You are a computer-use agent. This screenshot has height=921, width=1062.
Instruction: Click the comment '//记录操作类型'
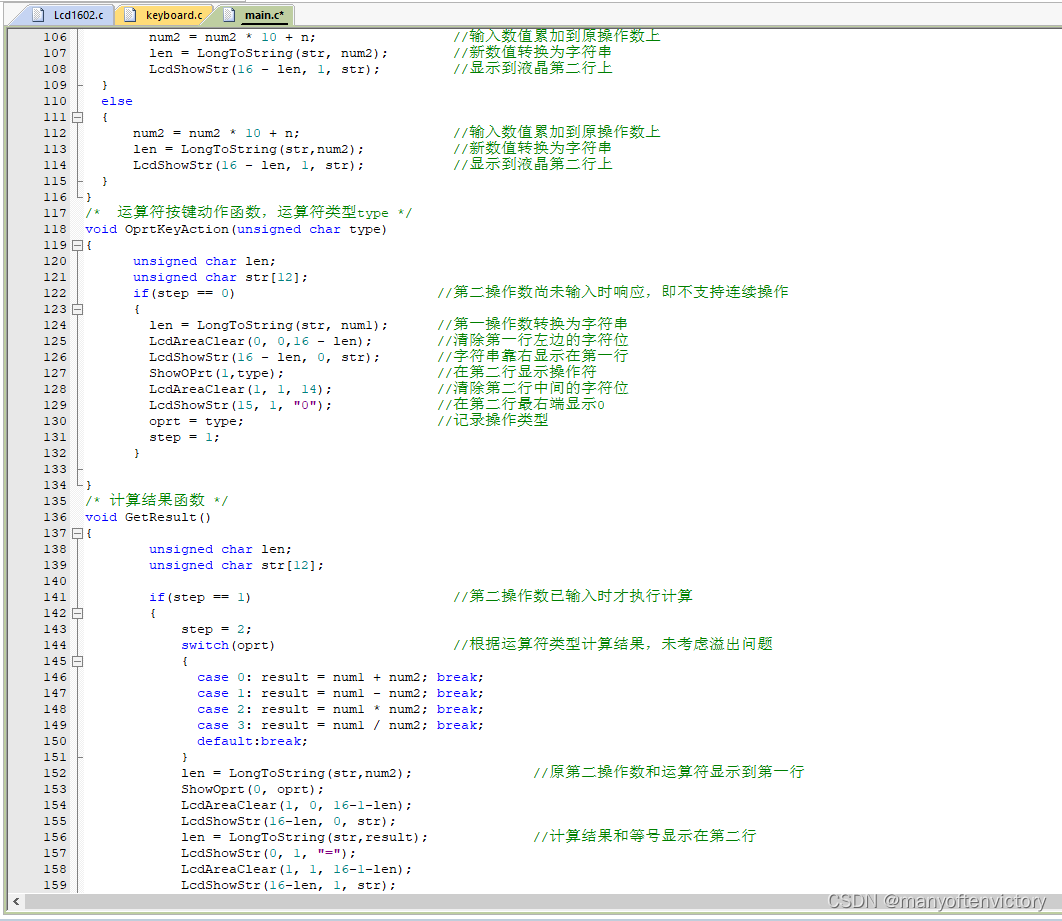click(492, 421)
